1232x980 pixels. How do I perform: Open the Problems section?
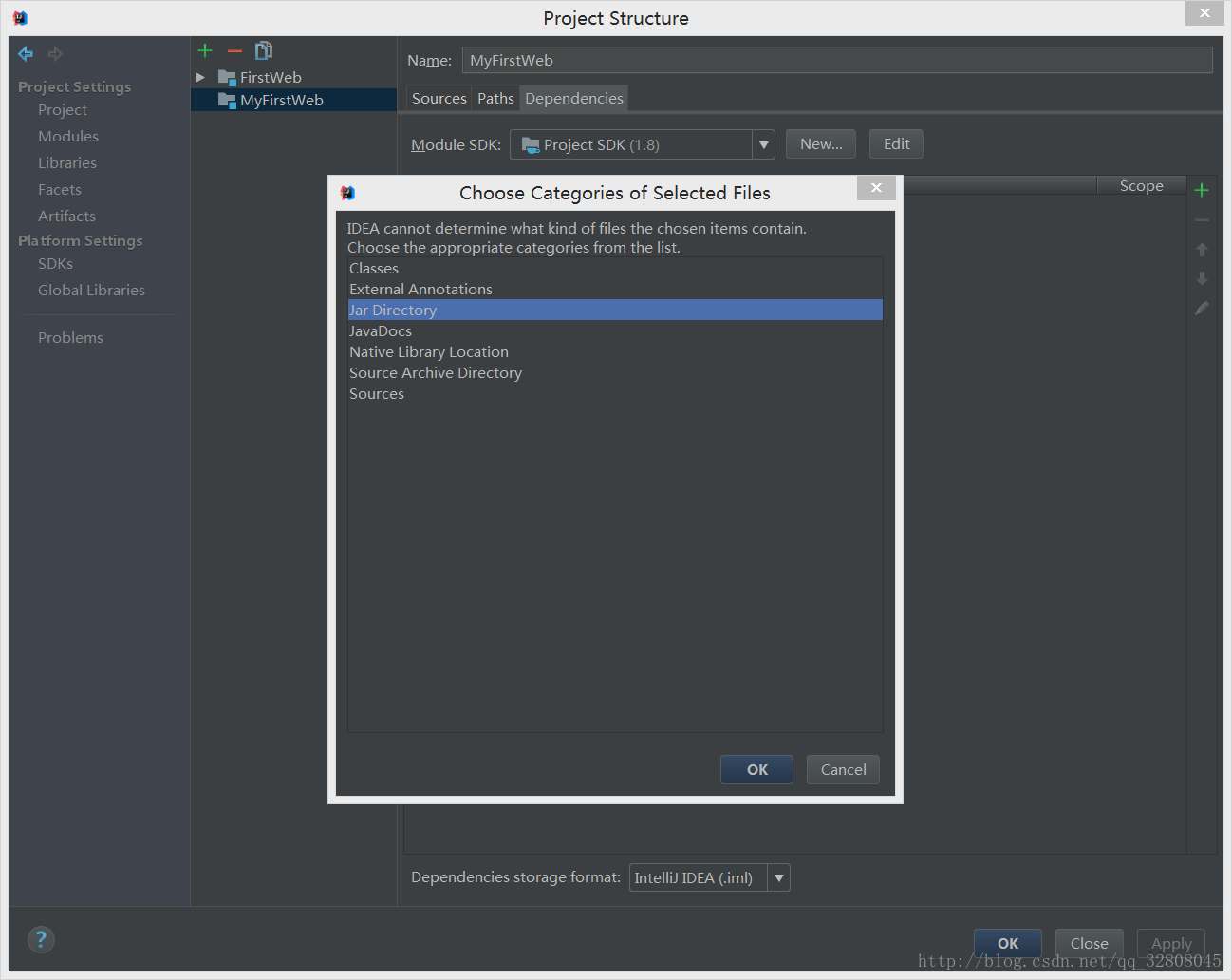point(70,337)
